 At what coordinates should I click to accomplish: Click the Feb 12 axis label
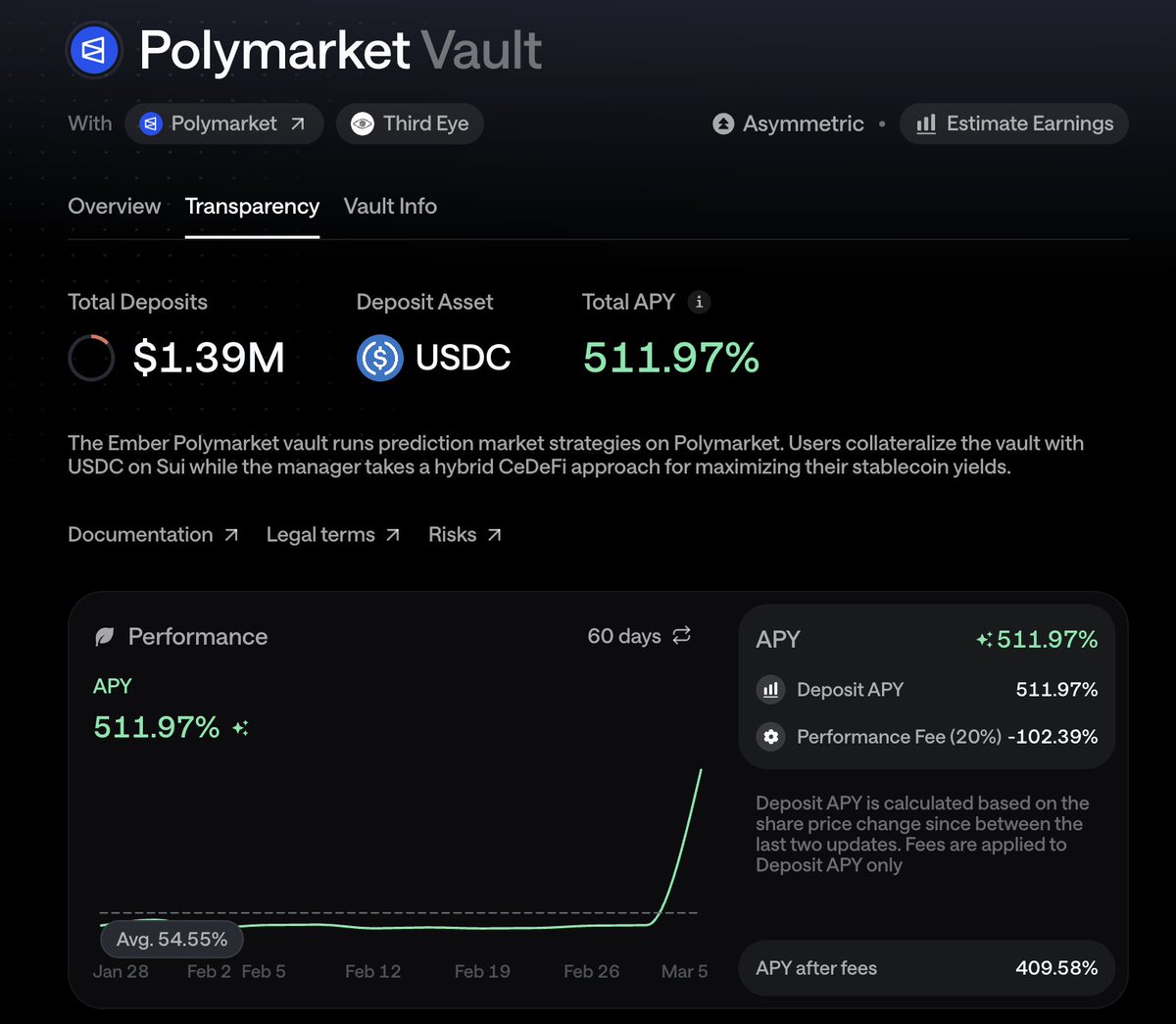[372, 971]
